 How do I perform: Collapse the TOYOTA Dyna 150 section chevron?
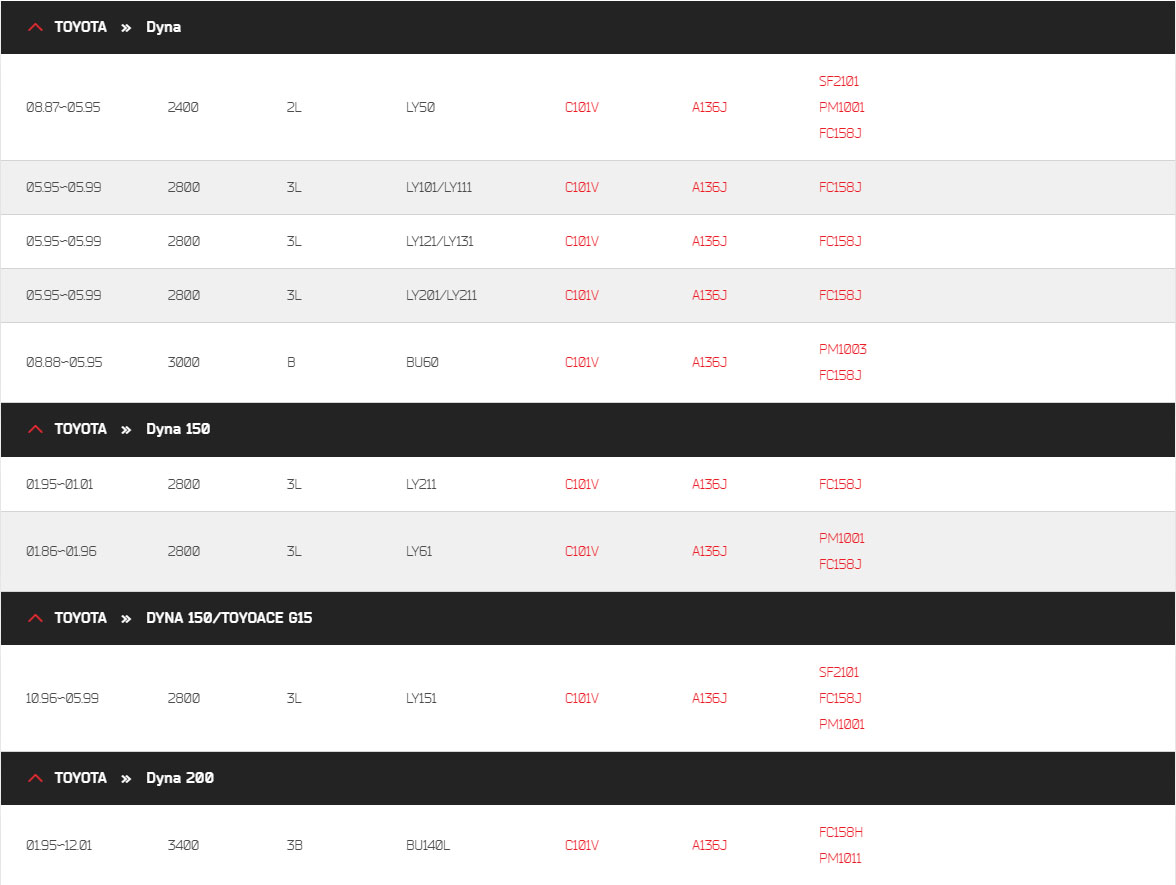pyautogui.click(x=35, y=429)
